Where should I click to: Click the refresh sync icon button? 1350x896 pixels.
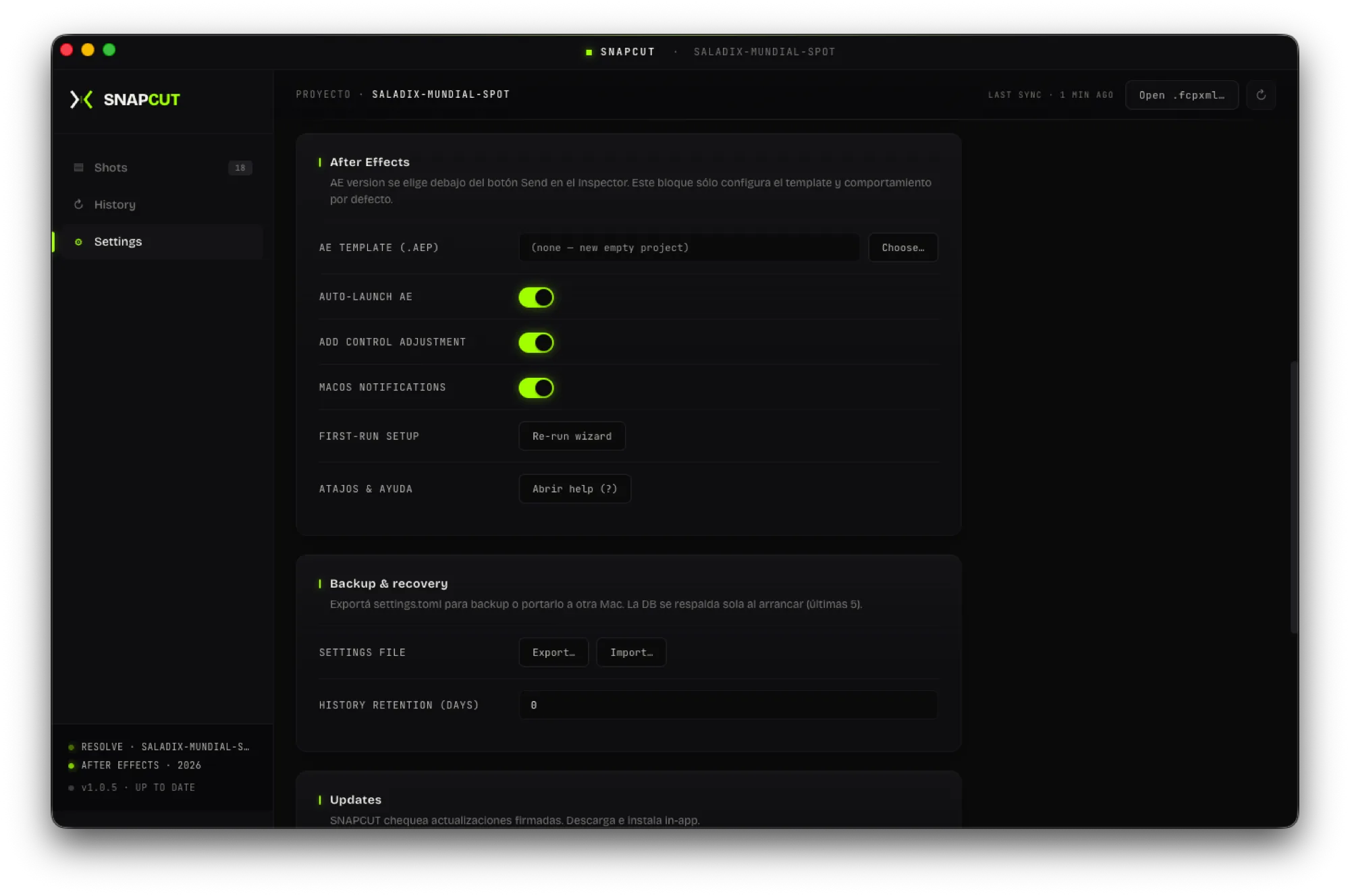1261,95
